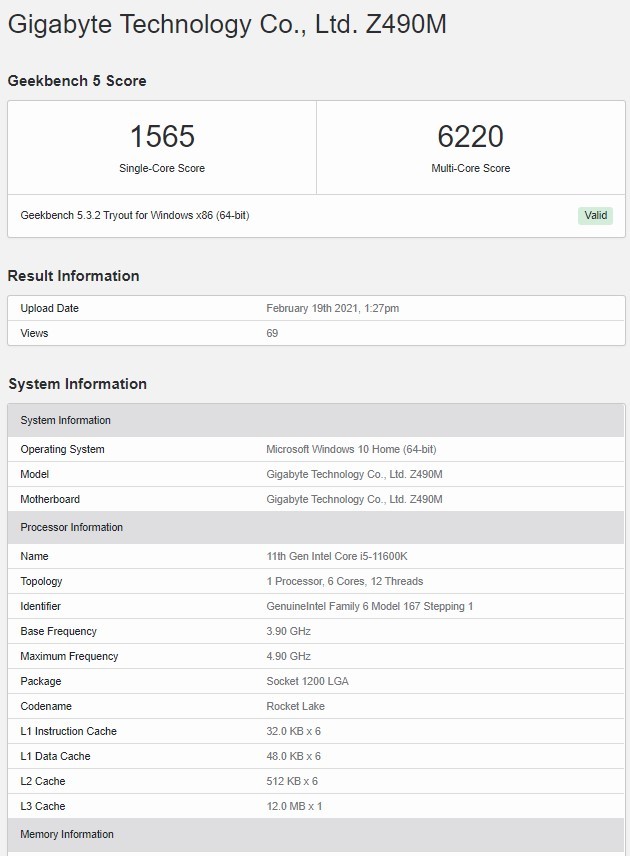Viewport: 630px width, 856px height.
Task: Click the multi-core score 6220
Action: coord(471,136)
